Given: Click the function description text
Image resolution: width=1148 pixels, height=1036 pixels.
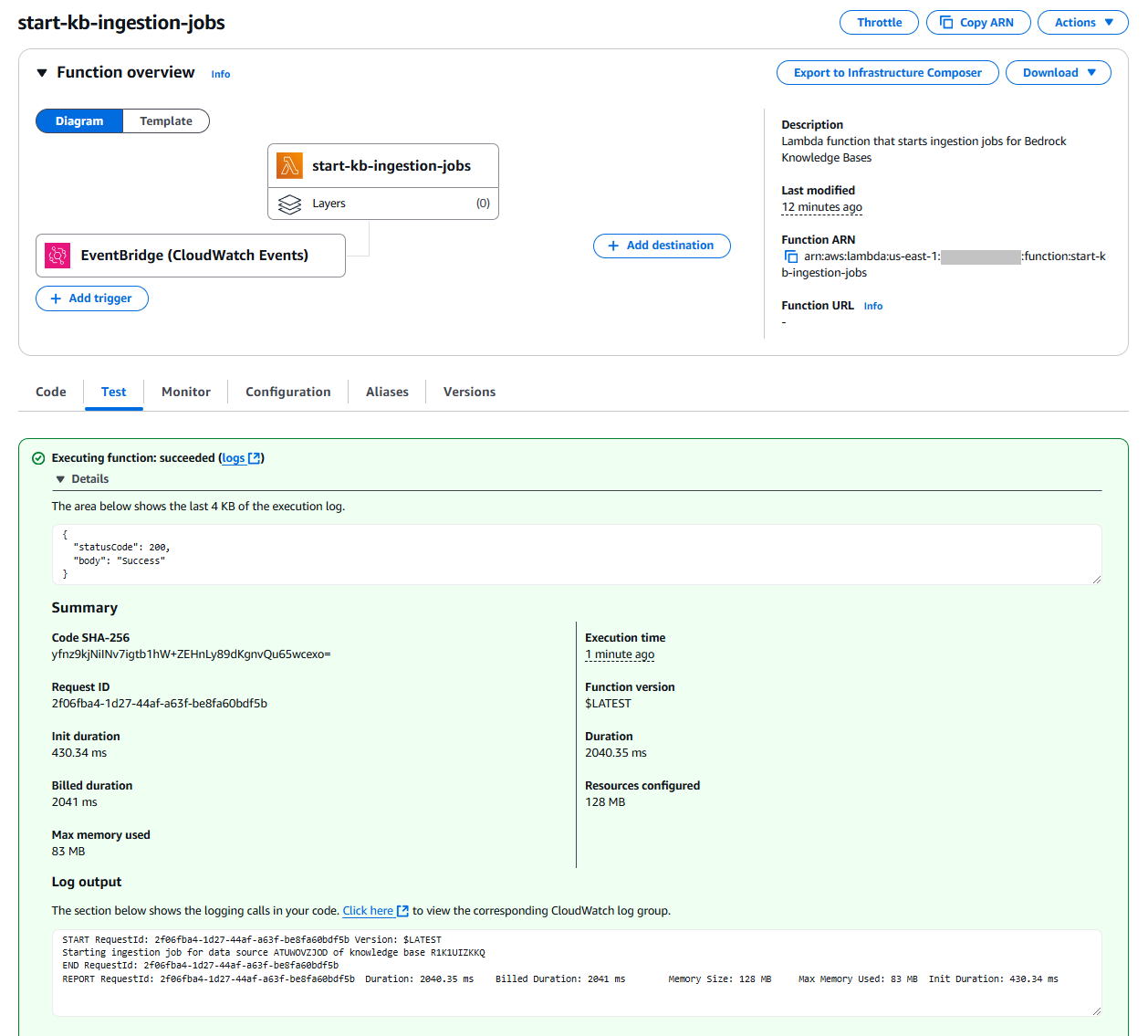Looking at the screenshot, I should tap(924, 150).
